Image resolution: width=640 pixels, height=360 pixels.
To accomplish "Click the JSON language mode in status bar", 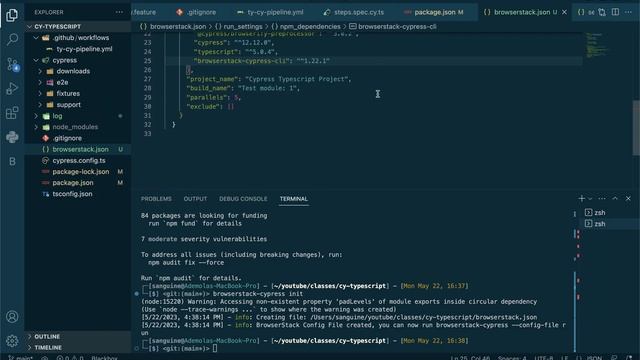I will [x=594, y=358].
